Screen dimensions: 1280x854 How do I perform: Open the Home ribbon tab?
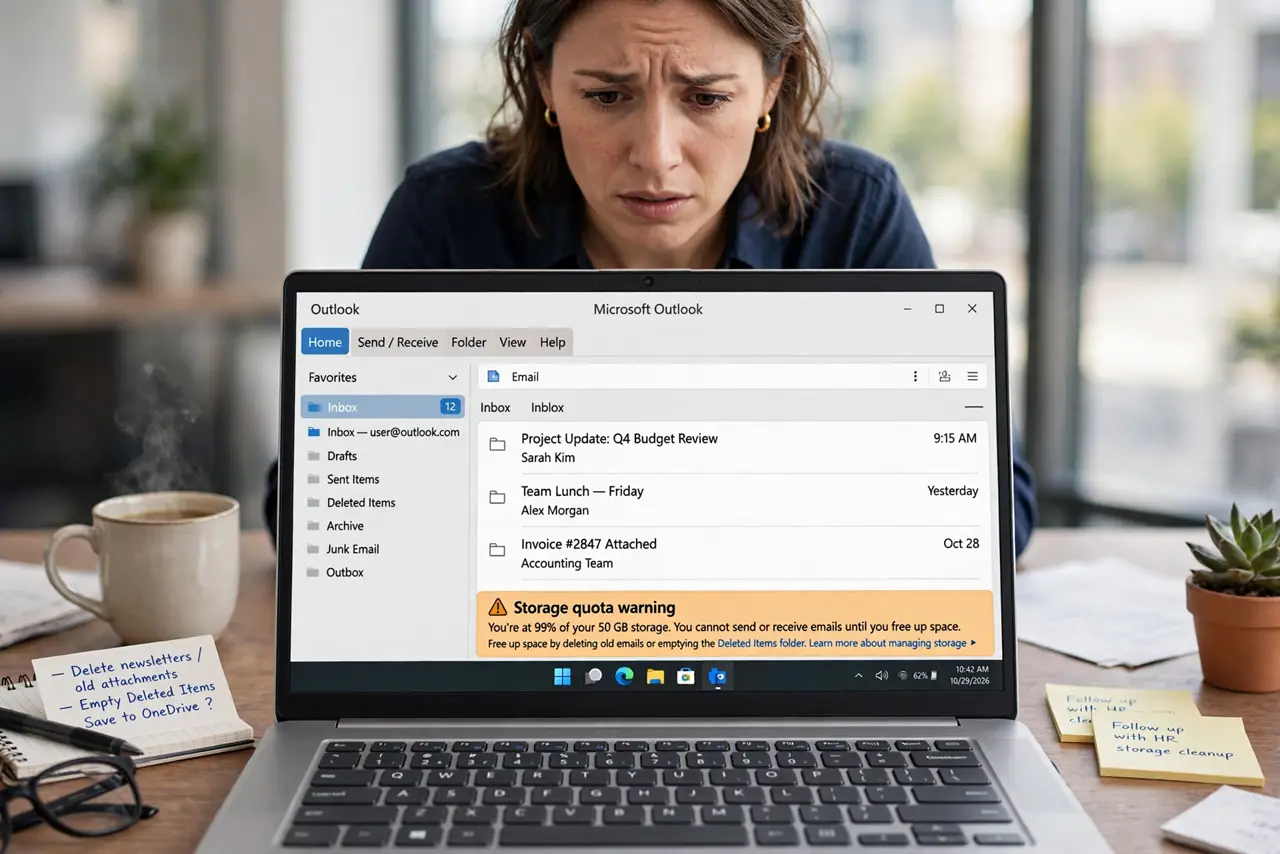coord(325,342)
